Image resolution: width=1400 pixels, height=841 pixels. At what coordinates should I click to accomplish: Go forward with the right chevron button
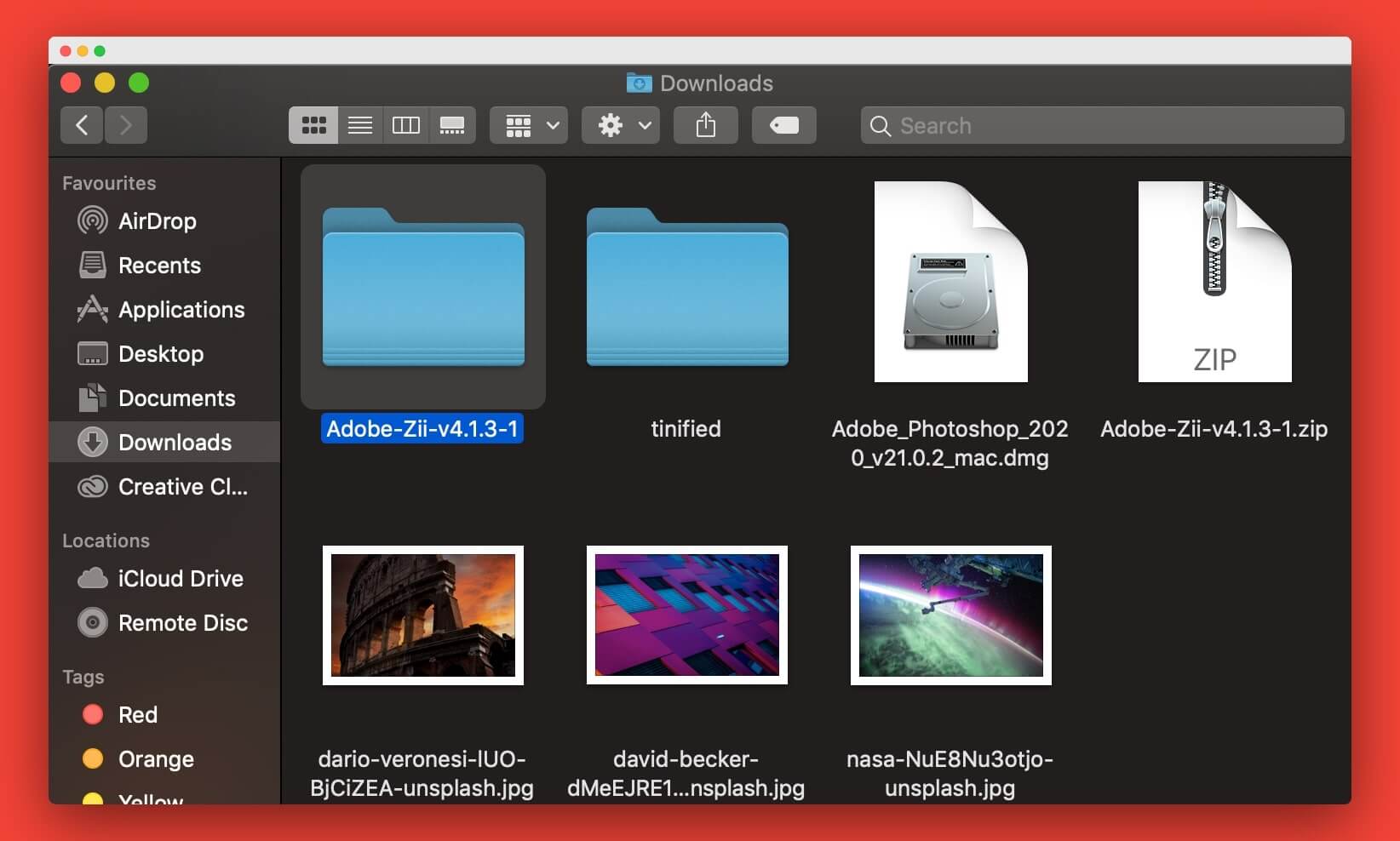(x=126, y=125)
